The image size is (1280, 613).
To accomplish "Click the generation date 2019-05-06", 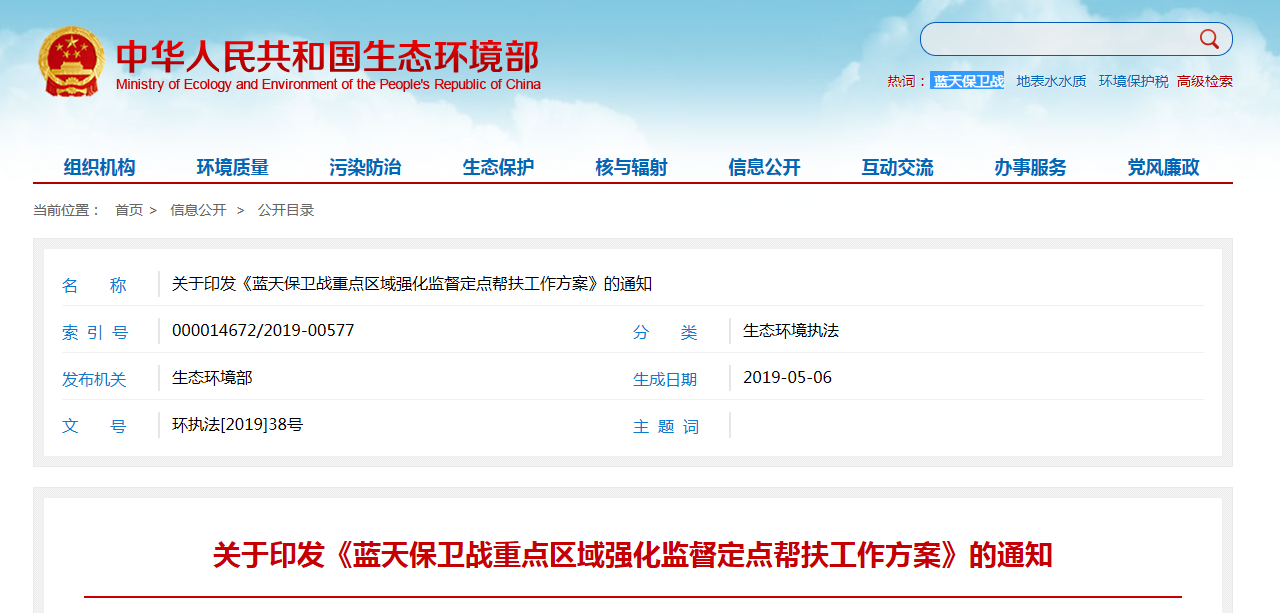I will click(x=787, y=378).
